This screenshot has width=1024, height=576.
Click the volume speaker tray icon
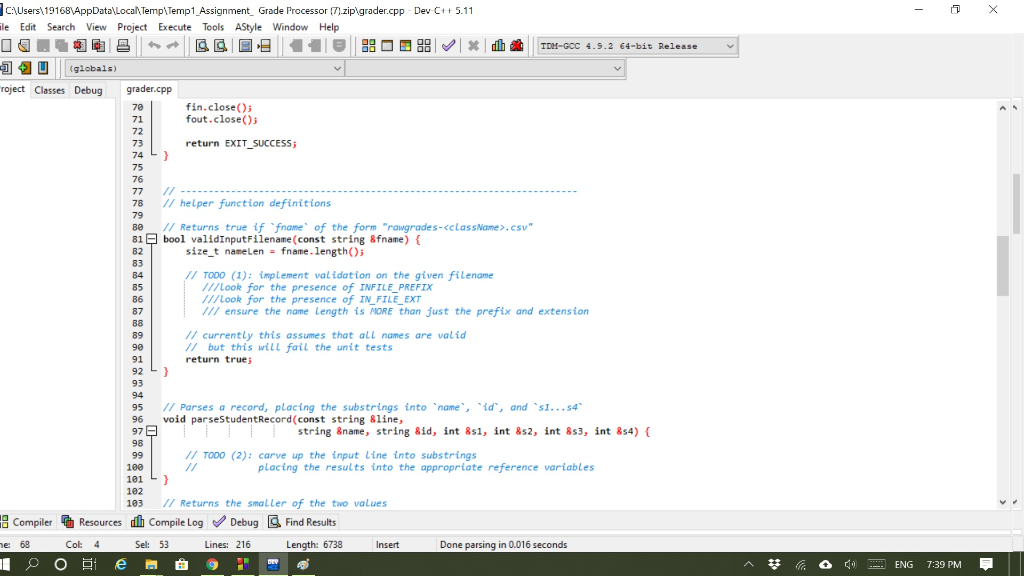(850, 564)
